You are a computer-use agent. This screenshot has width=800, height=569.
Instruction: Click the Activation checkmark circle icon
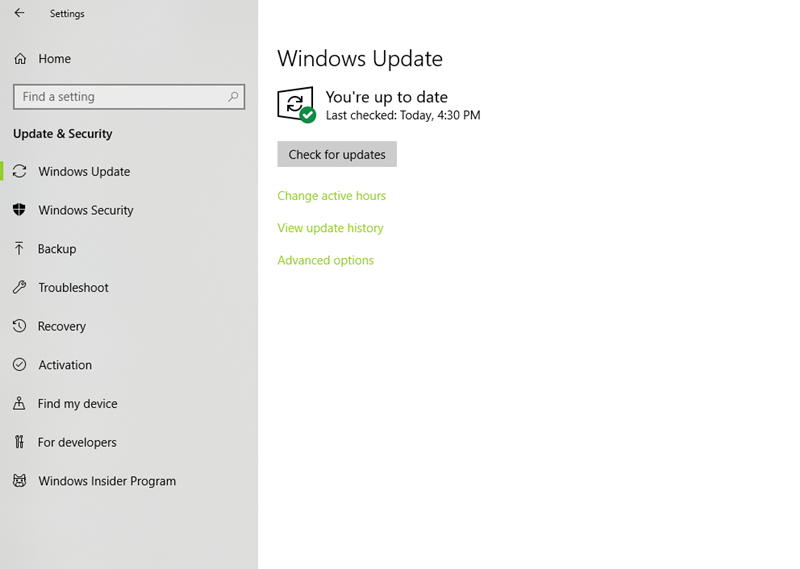coord(19,364)
